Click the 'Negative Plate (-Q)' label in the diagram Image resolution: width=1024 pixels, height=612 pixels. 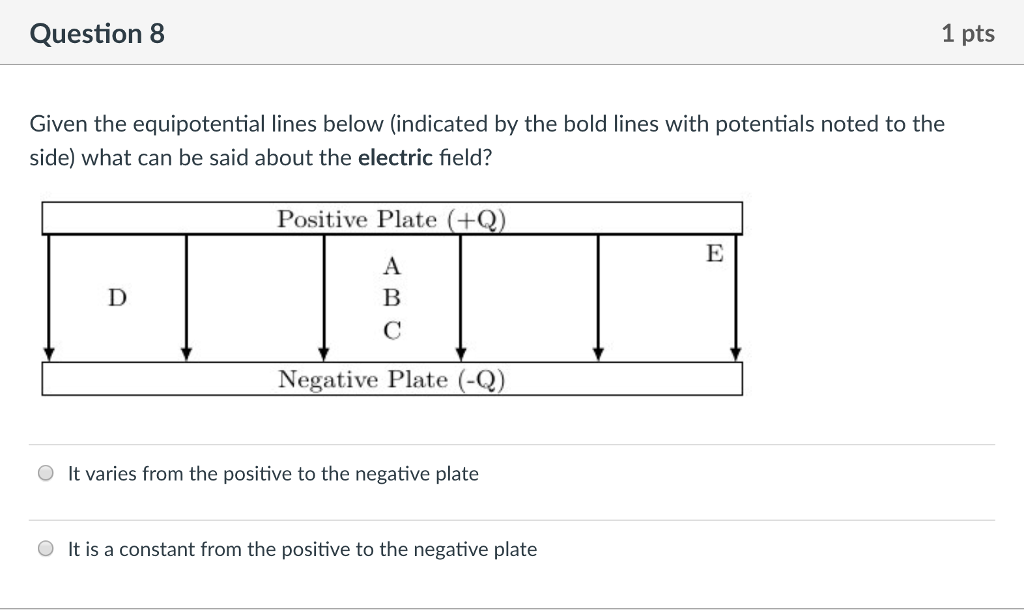392,379
